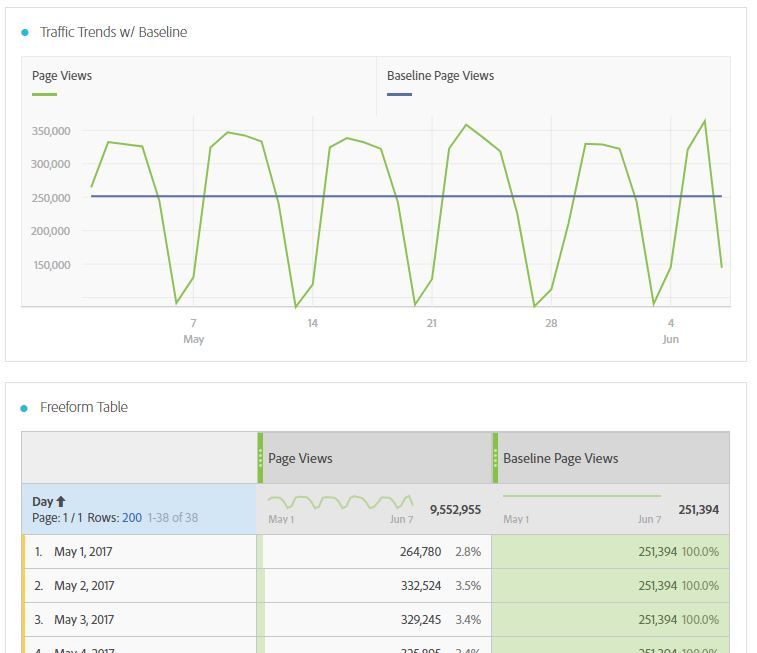Screen dimensions: 757x653
Task: Toggle the Baseline Page Views legend series
Action: click(x=440, y=76)
